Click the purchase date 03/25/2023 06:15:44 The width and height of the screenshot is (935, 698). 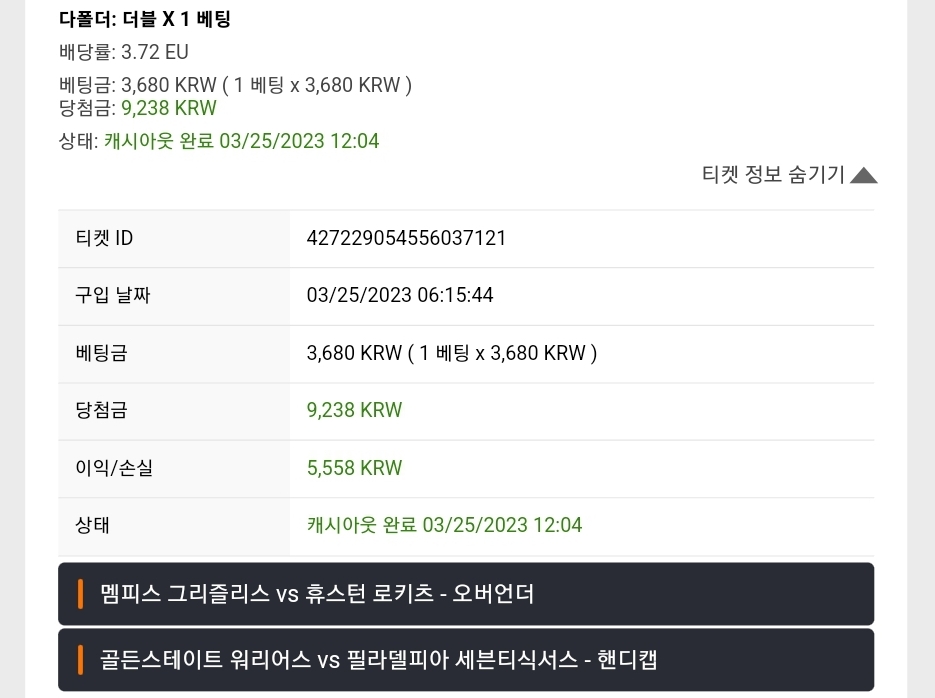(400, 295)
